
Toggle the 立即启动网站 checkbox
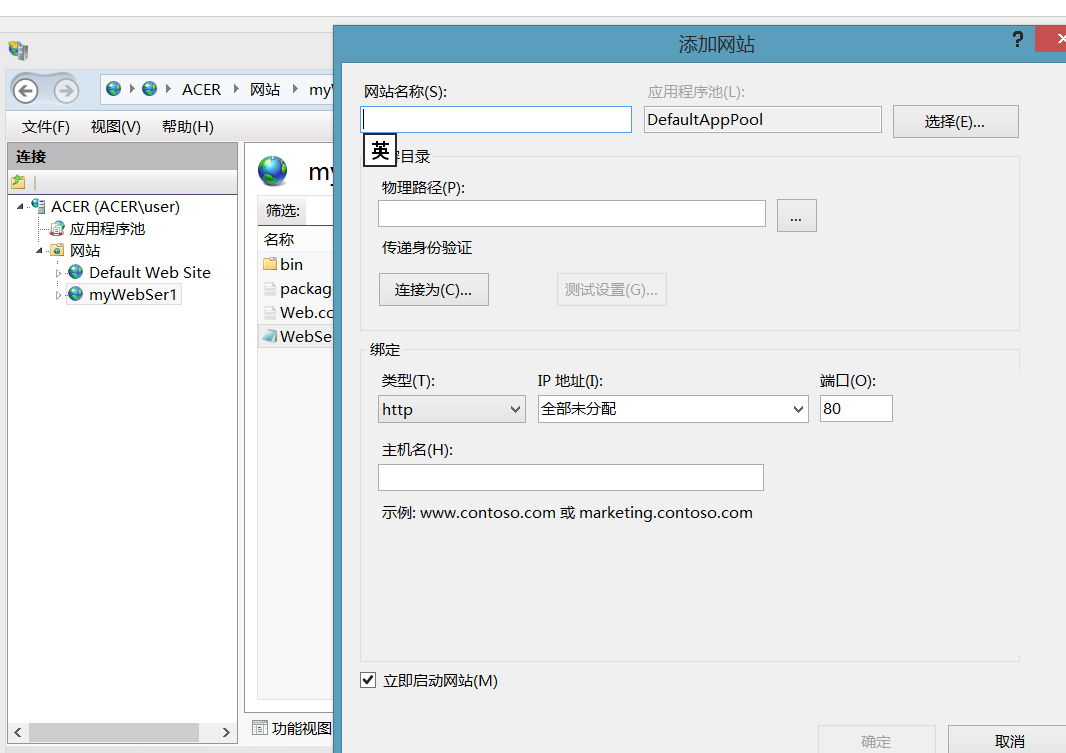pyautogui.click(x=368, y=680)
